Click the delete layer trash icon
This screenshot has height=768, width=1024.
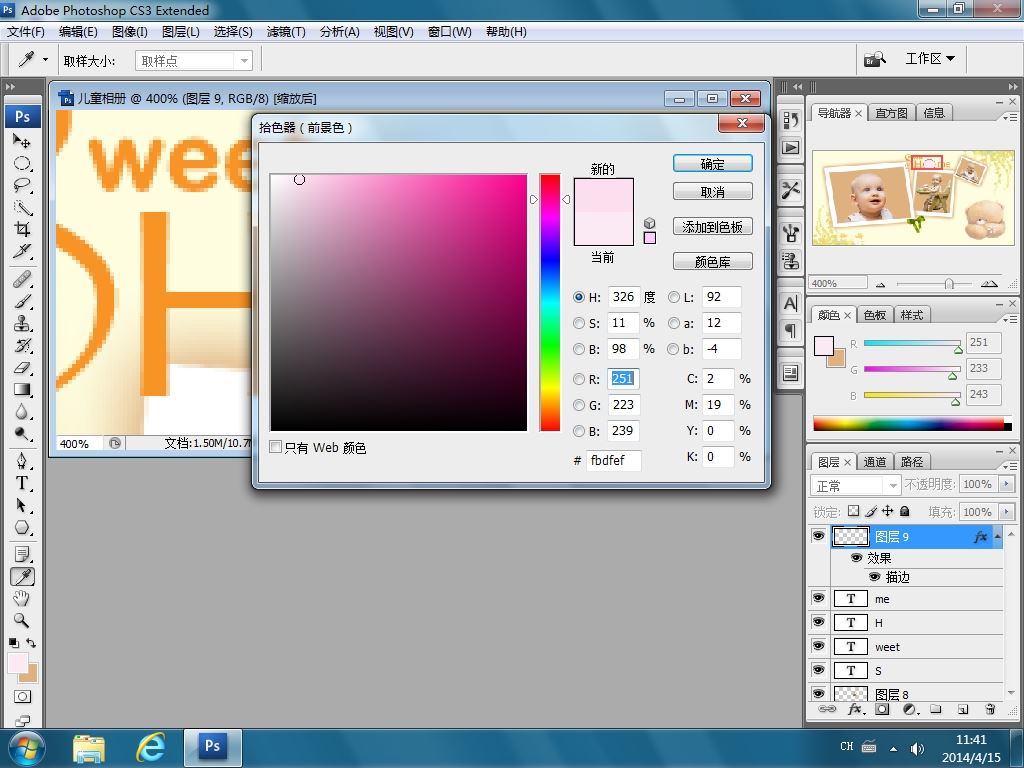tap(990, 709)
